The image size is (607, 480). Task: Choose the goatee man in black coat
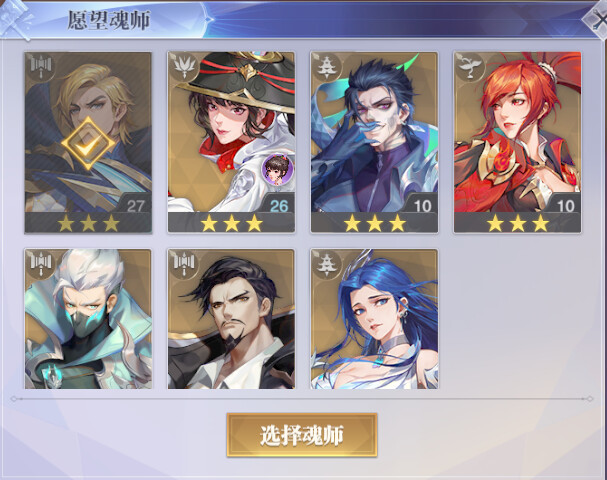coord(231,319)
